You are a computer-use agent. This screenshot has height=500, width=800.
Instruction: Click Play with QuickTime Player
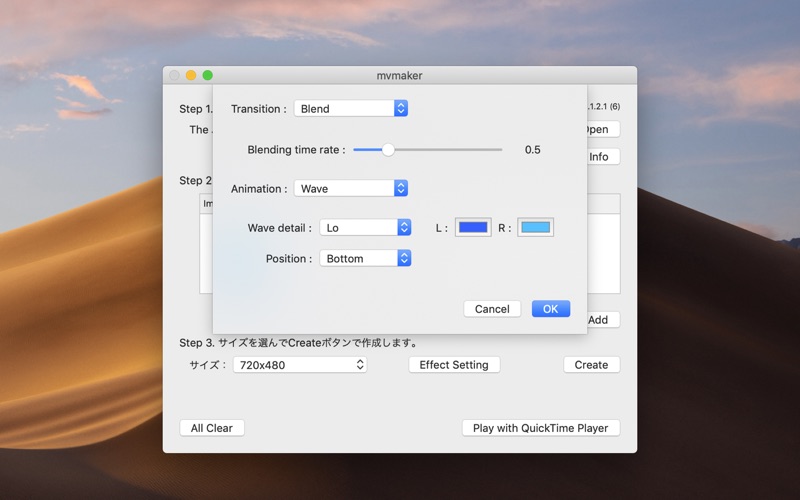tap(541, 428)
